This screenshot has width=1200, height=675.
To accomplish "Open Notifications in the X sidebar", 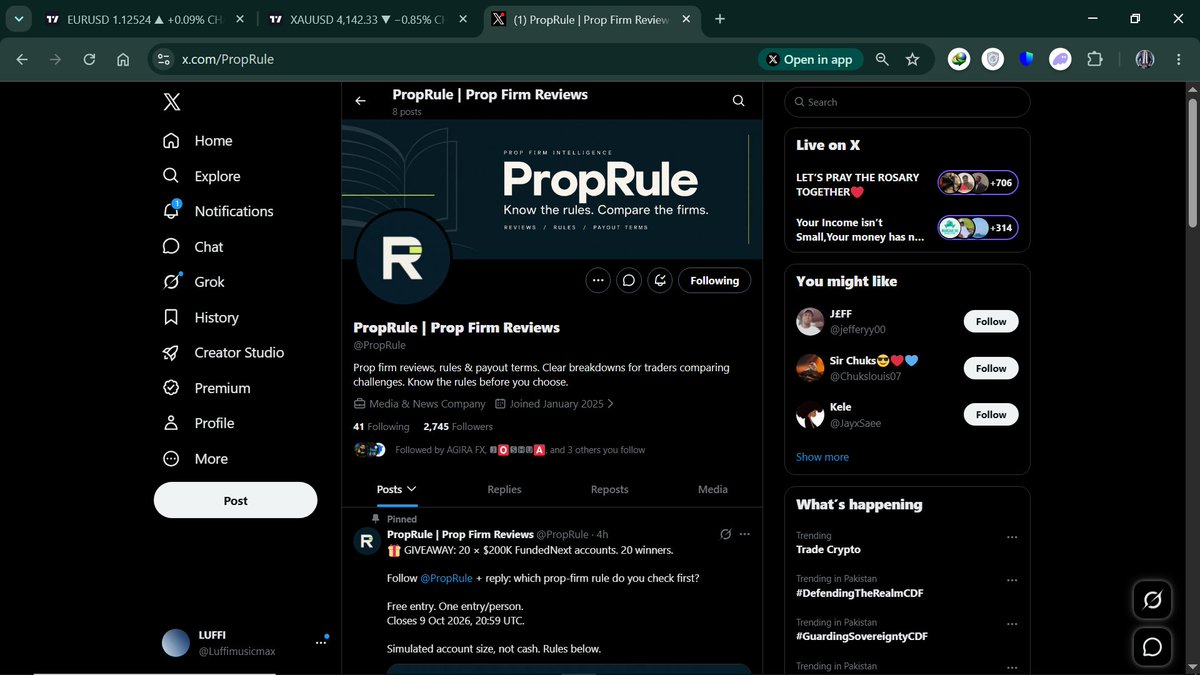I will click(x=218, y=211).
